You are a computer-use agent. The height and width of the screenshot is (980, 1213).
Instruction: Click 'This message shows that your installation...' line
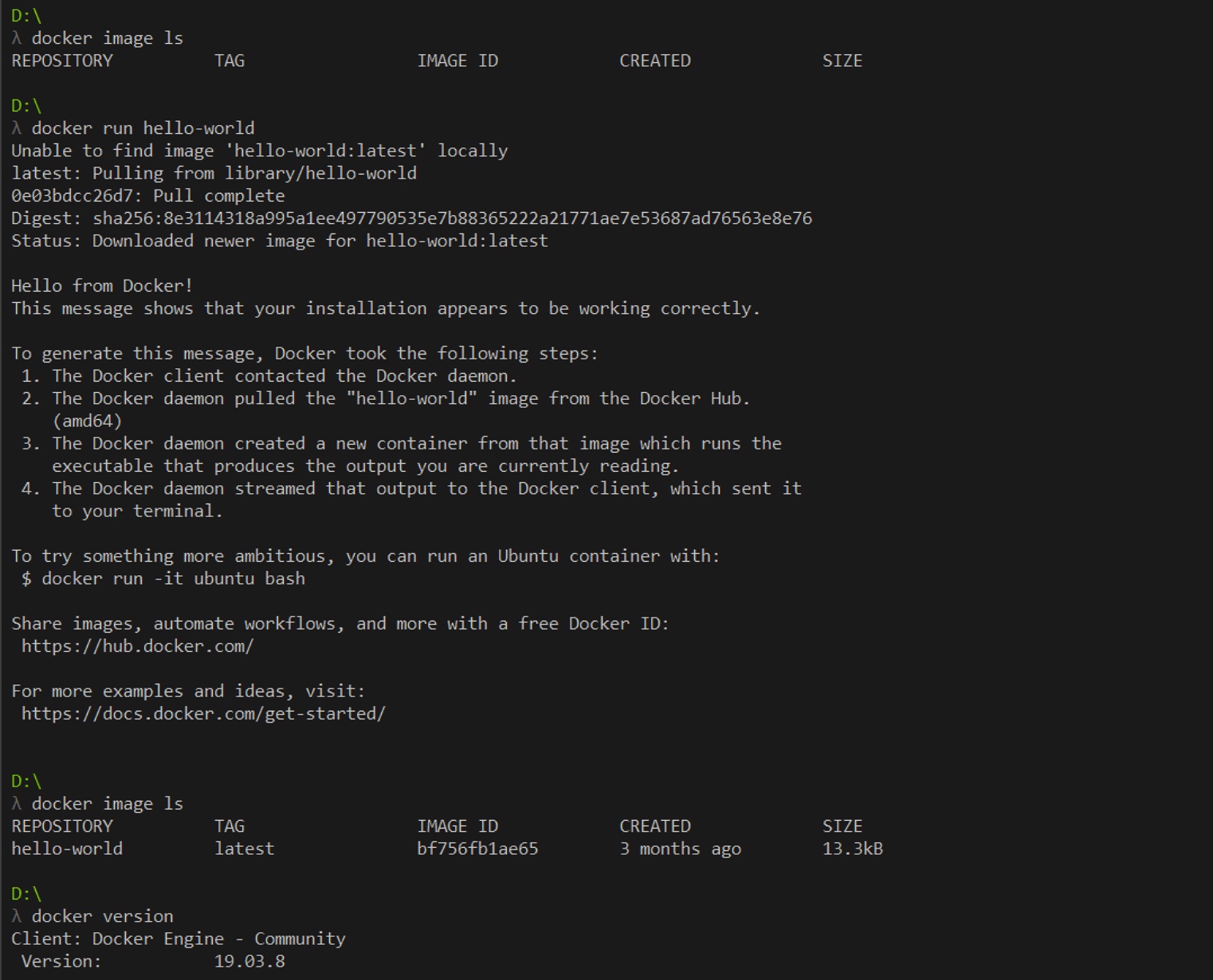[386, 308]
